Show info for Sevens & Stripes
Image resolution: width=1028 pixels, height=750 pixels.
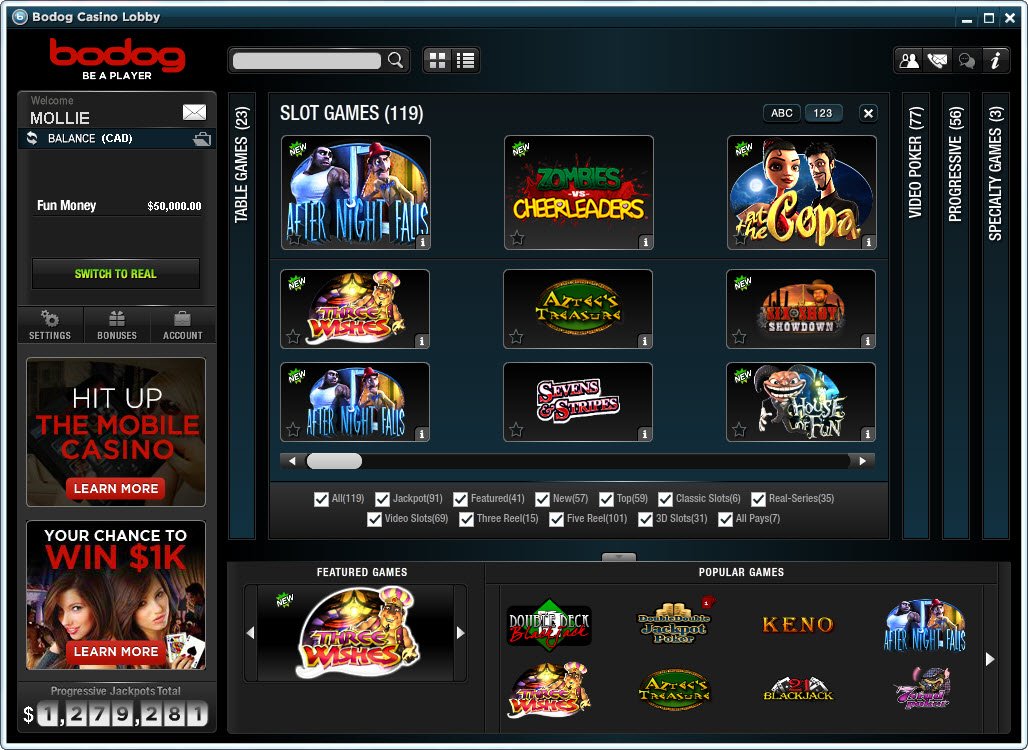(644, 434)
